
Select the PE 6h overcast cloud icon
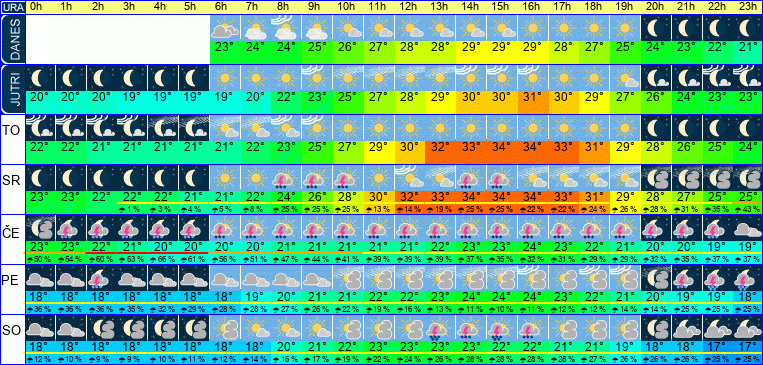225,278
